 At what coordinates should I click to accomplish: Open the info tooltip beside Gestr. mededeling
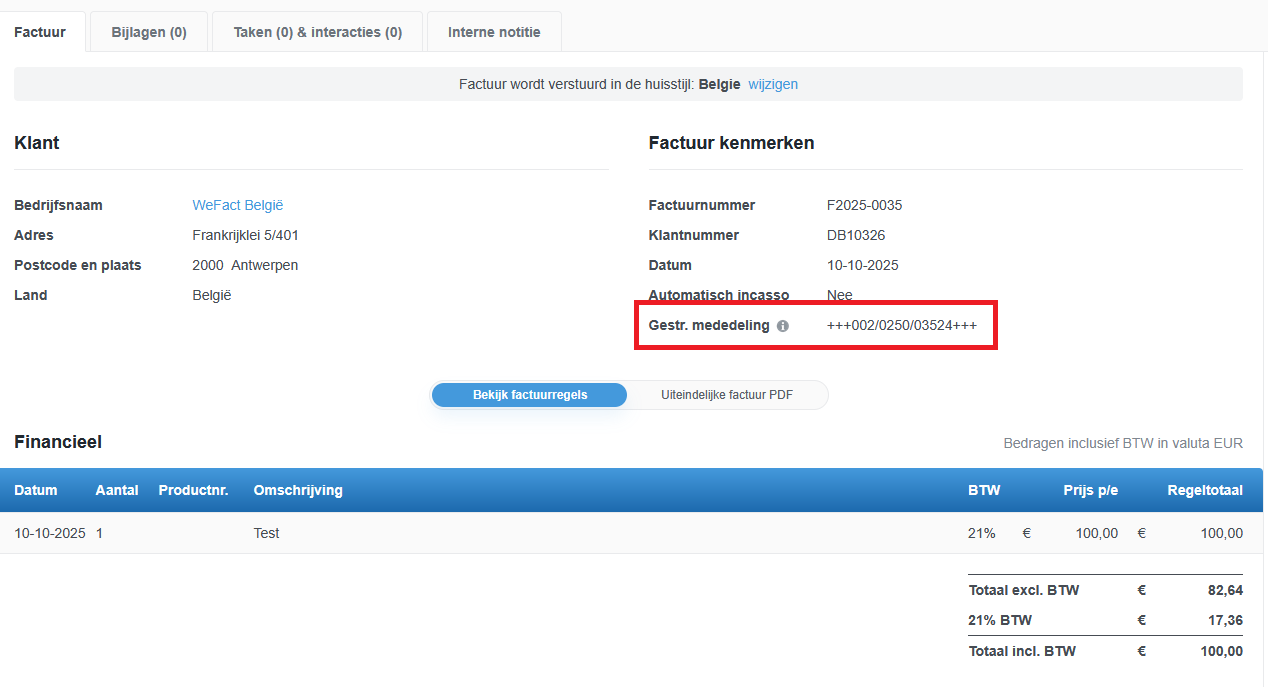click(783, 325)
